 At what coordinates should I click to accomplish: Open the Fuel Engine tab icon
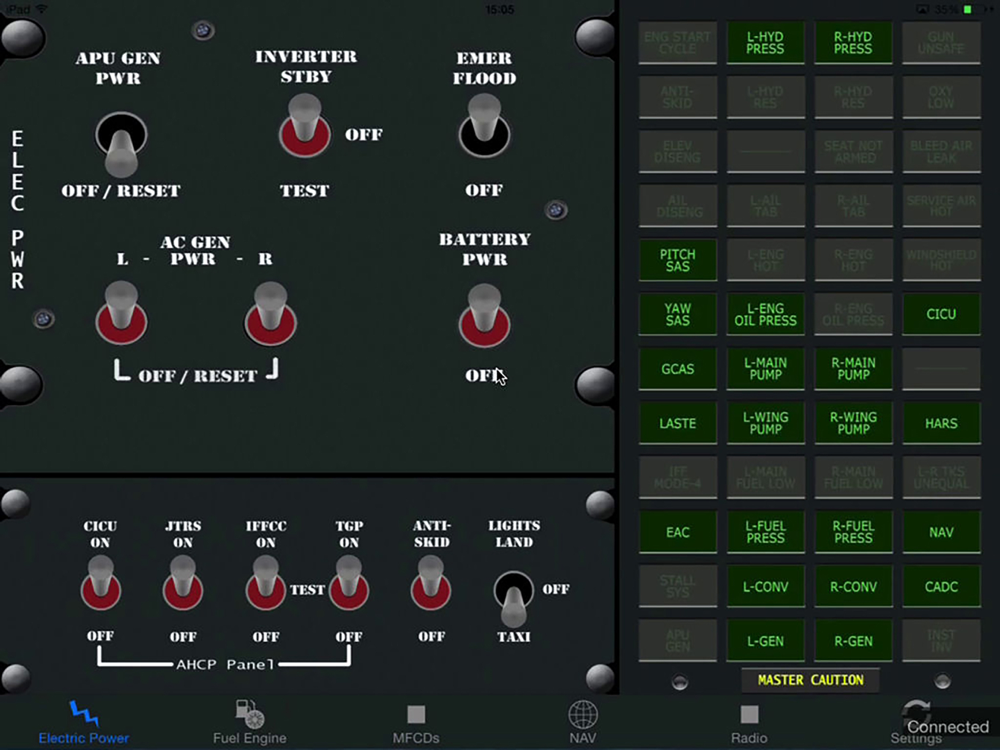[249, 714]
